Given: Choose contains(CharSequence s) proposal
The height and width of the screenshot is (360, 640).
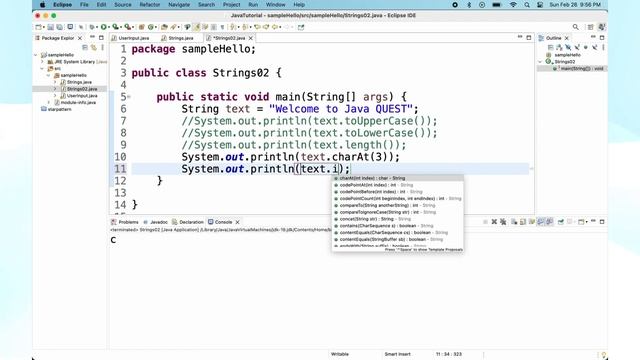Looking at the screenshot, I should pos(398,226).
